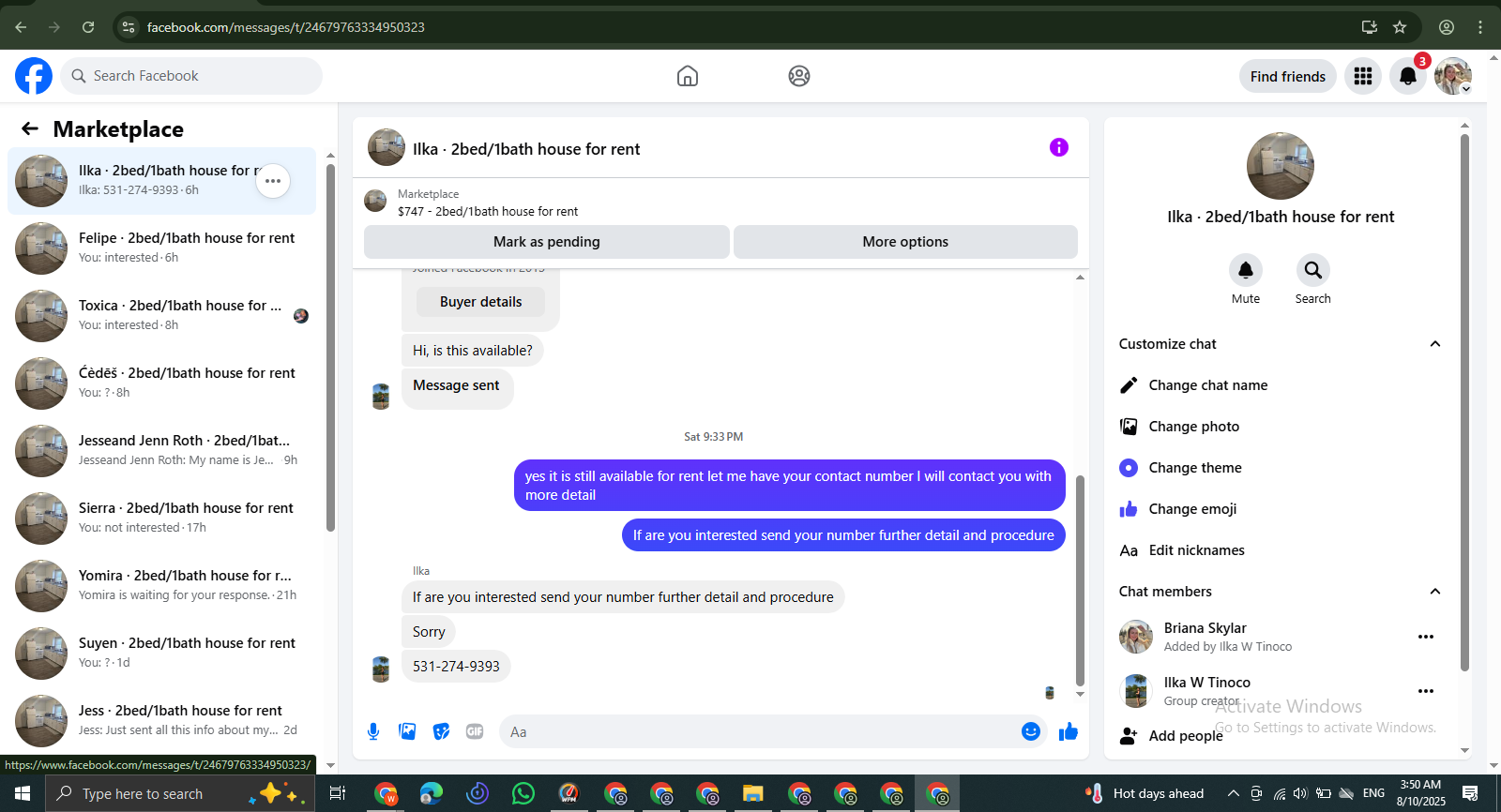Click the large listing photo in details panel
This screenshot has width=1501, height=812.
1281,166
